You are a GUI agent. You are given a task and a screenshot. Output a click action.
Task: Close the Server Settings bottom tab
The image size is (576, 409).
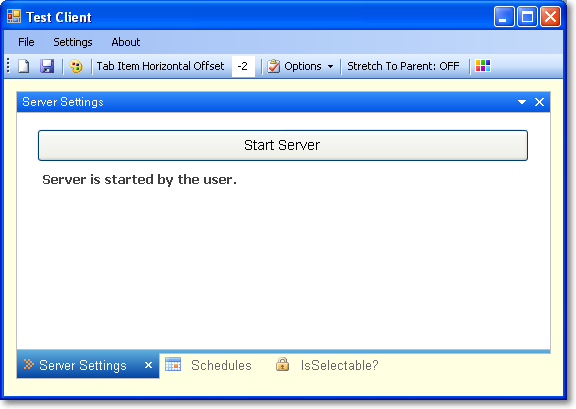point(148,365)
